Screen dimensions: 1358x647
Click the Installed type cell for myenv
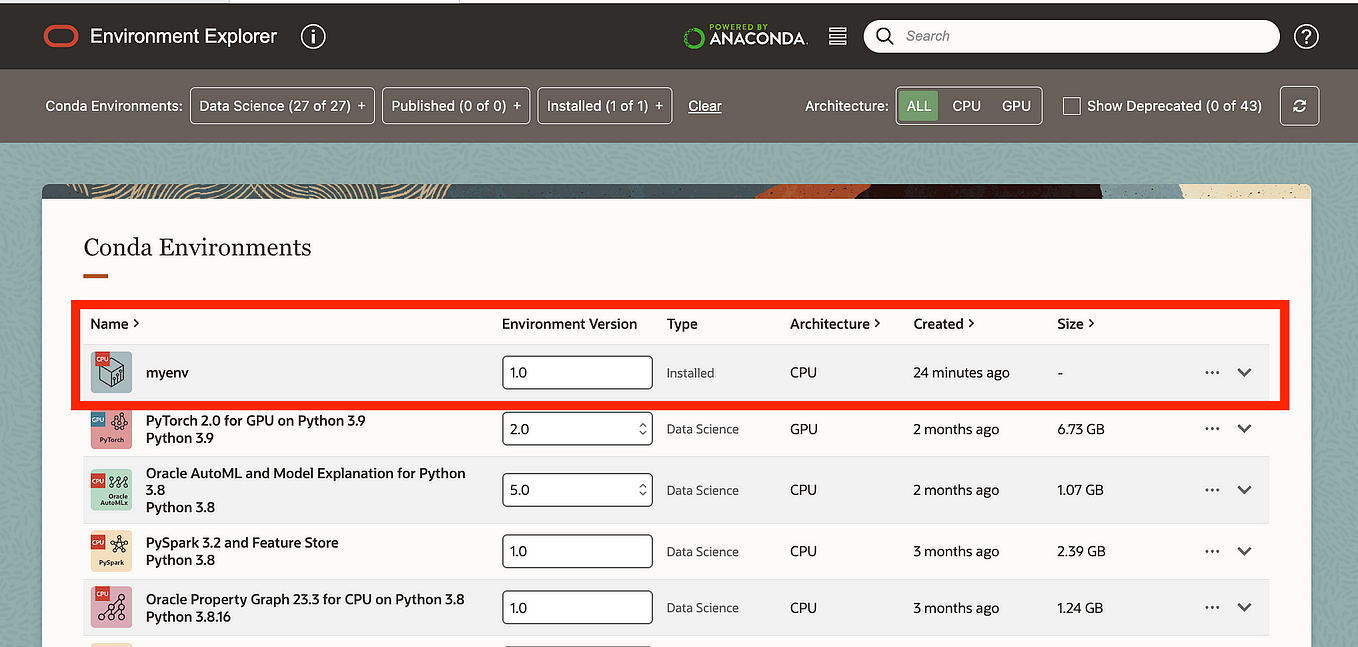[x=690, y=373]
